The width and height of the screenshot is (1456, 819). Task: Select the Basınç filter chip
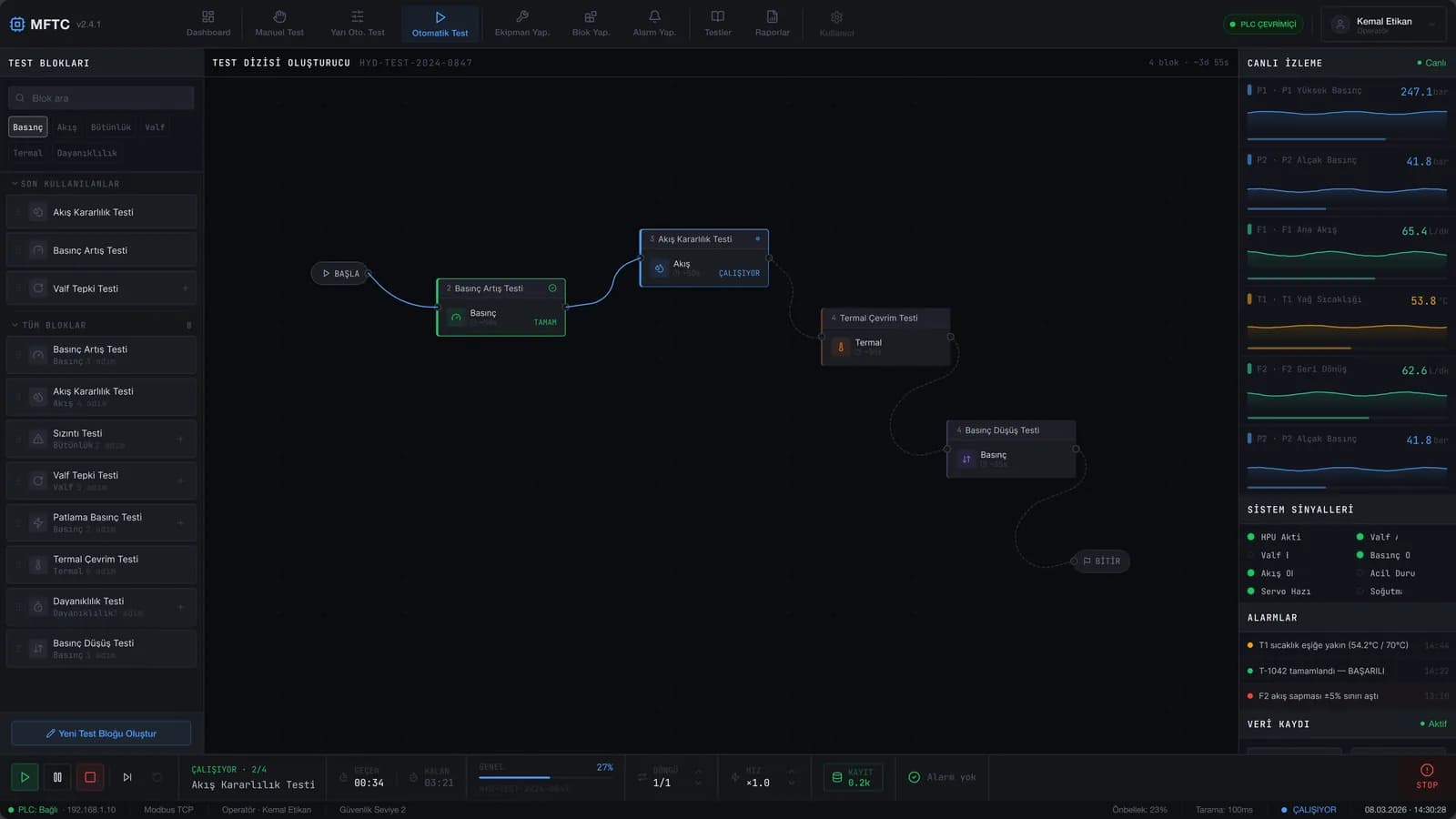point(27,127)
